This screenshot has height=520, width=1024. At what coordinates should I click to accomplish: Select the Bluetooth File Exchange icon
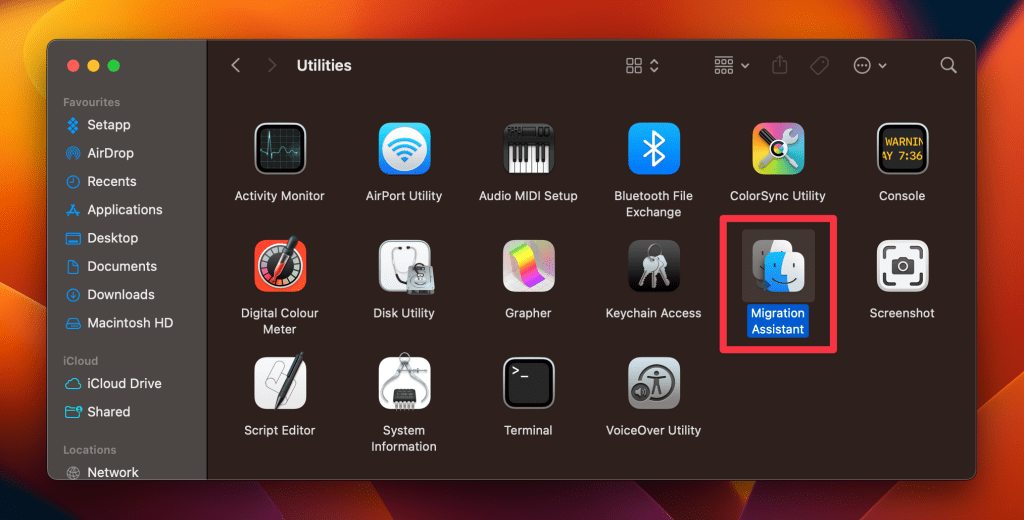coord(653,149)
